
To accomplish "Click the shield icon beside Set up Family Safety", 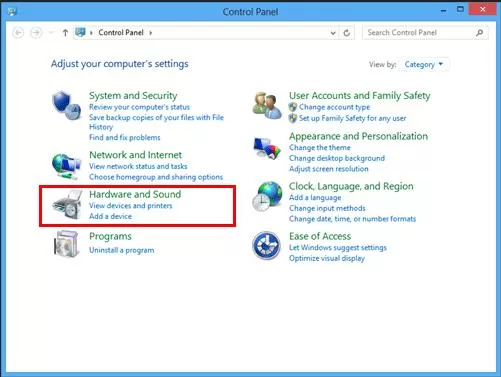I will pos(293,118).
